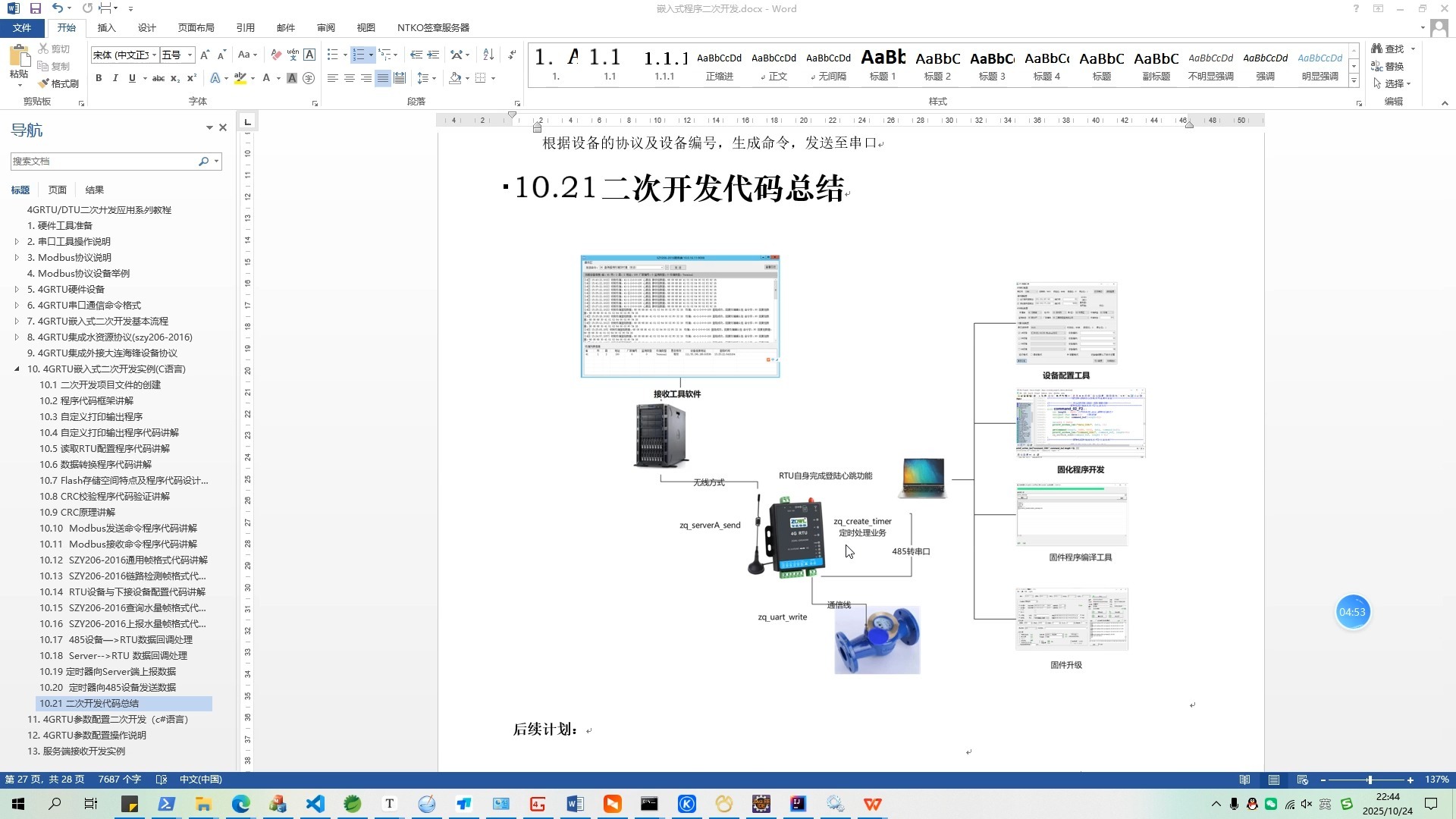Apply text highlight color
Viewport: 1456px width, 819px height.
pyautogui.click(x=240, y=78)
